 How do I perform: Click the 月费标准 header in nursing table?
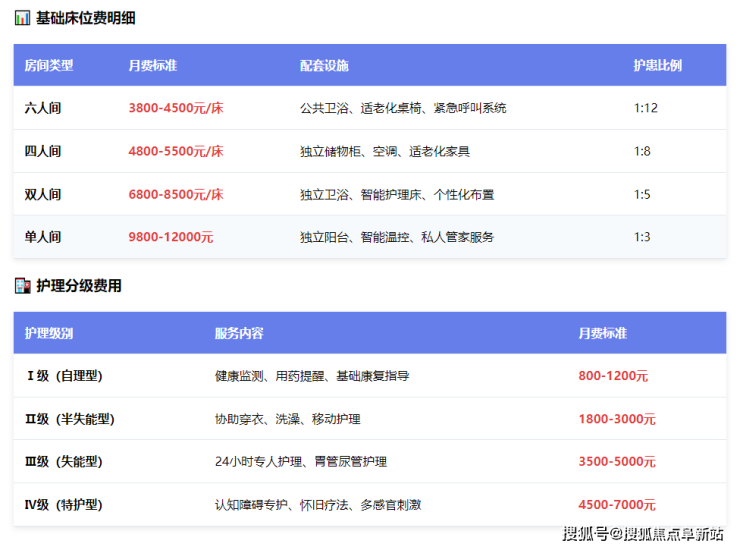point(603,333)
